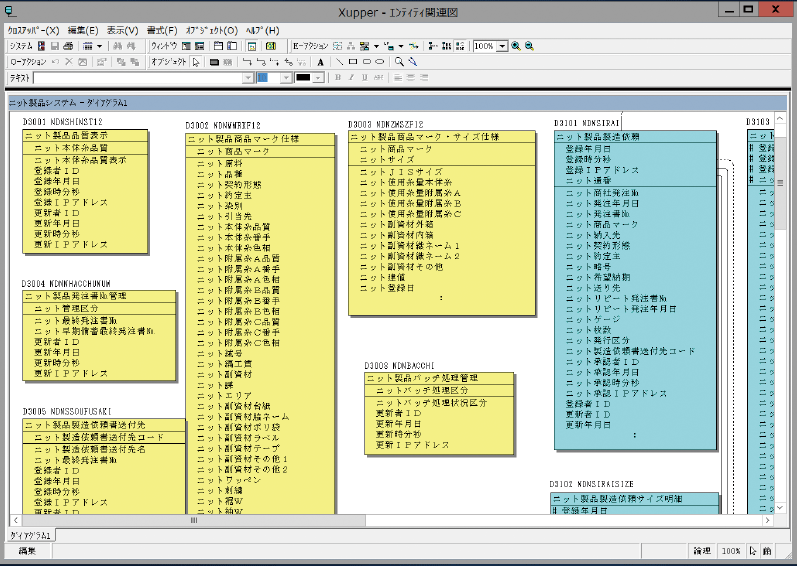This screenshot has width=797, height=566.
Task: Click the zoom in magnifier icon
Action: [516, 46]
